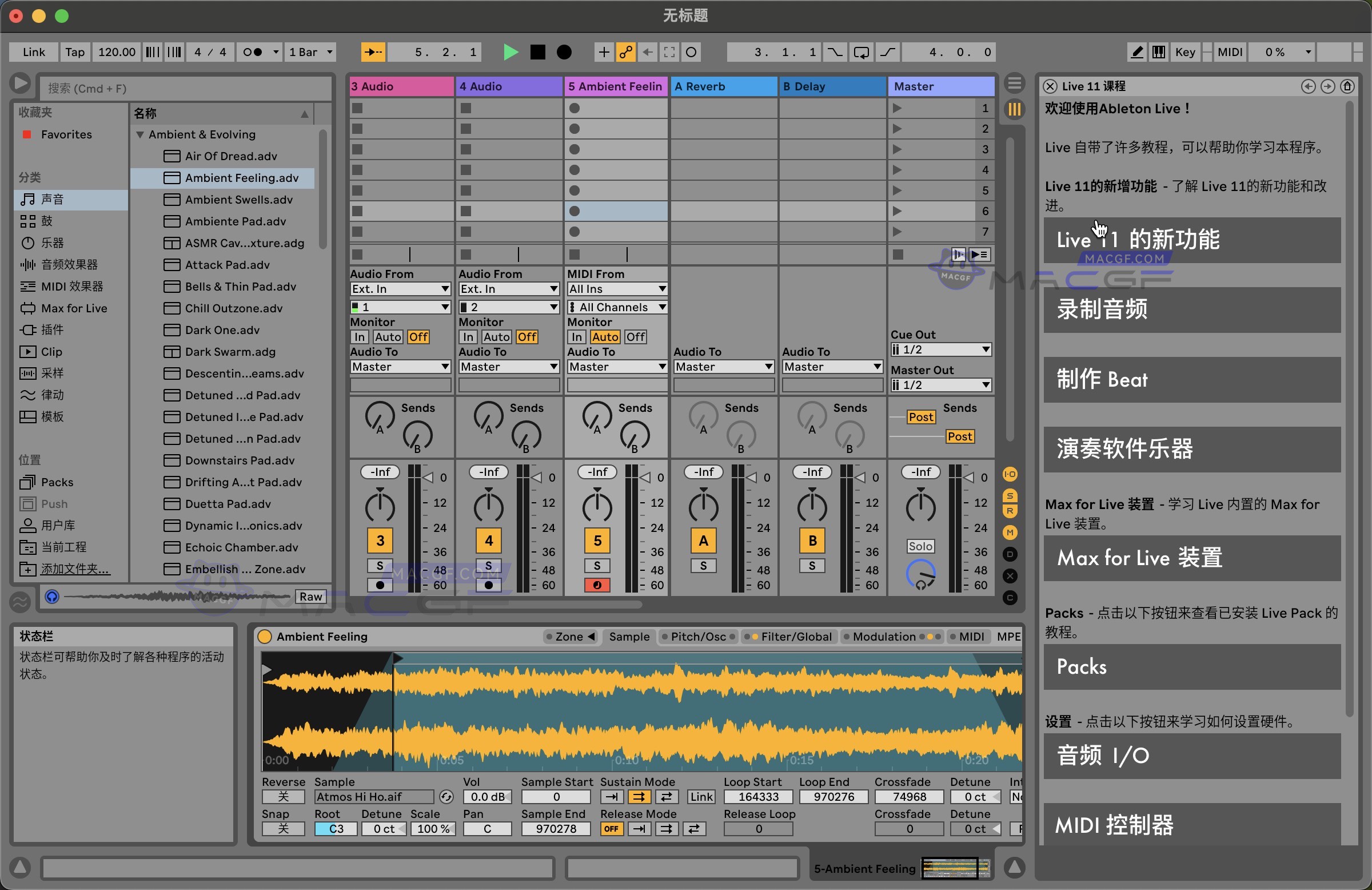1372x890 pixels.
Task: Open the Audio To dropdown on track 4
Action: [508, 366]
